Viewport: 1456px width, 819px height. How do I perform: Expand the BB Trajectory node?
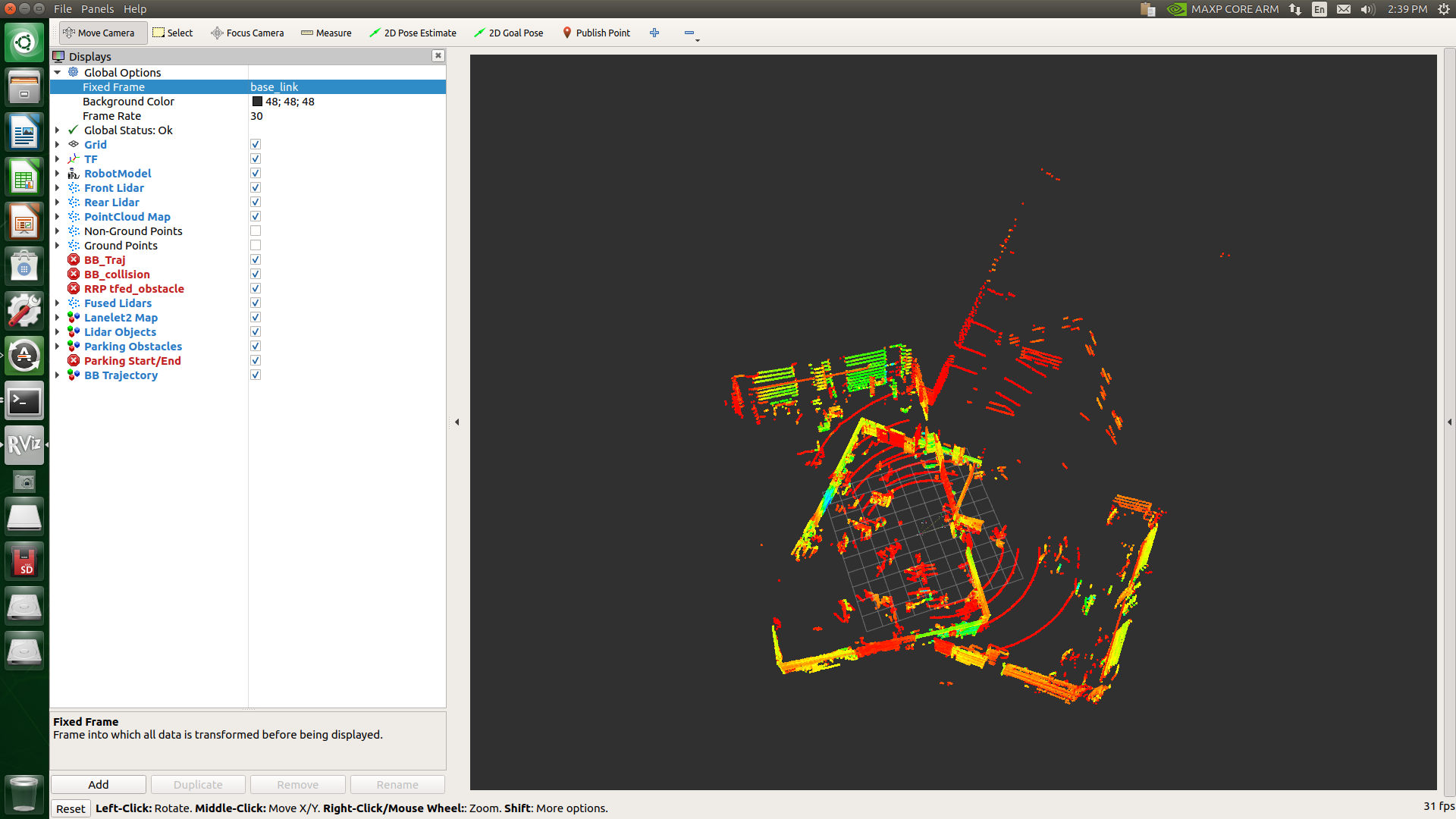coord(57,375)
